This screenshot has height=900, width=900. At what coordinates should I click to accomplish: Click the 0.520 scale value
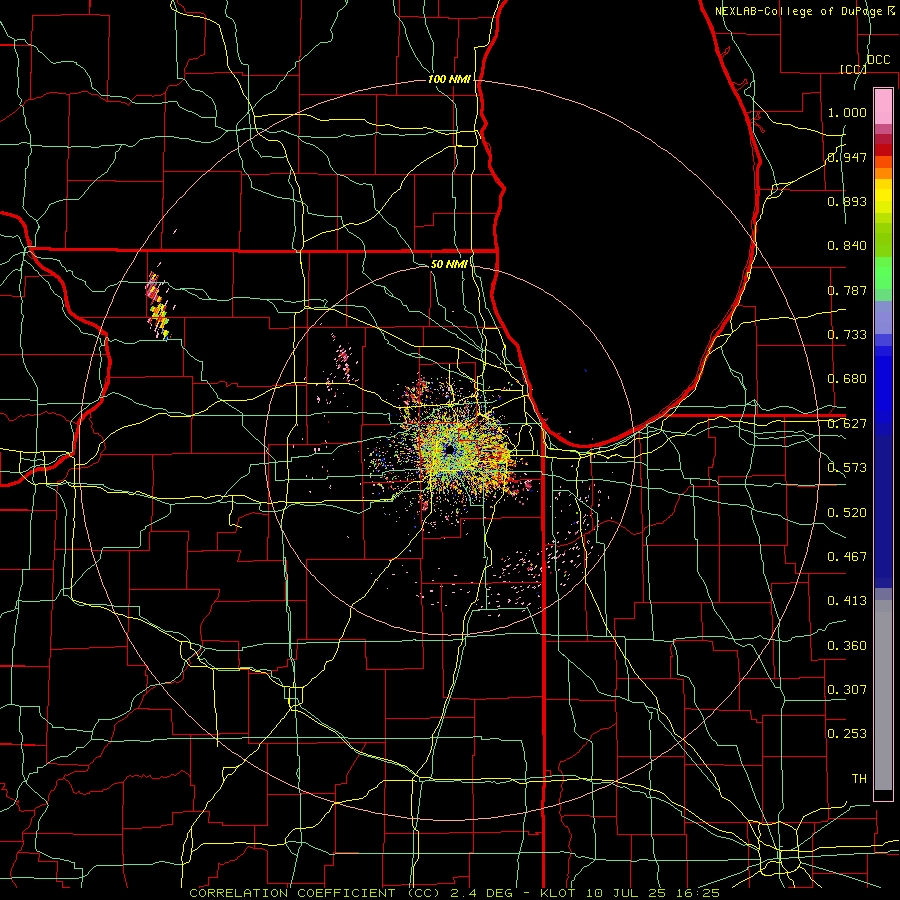[847, 513]
